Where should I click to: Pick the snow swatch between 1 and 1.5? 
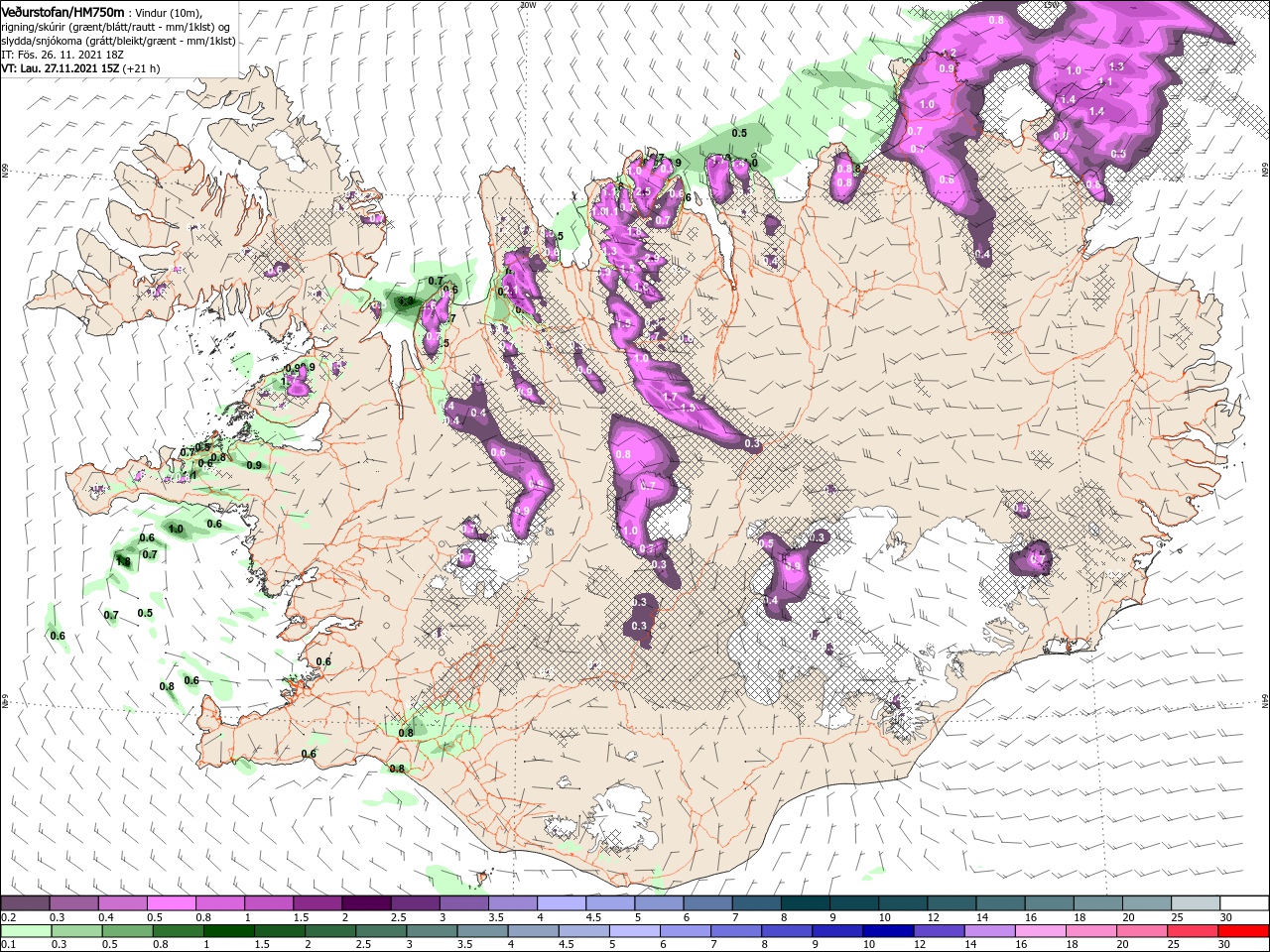tap(270, 902)
